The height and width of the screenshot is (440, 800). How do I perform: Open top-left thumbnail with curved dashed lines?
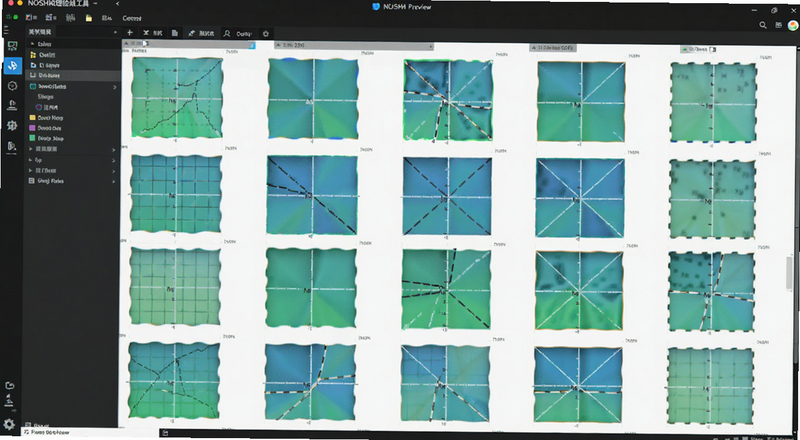pos(177,97)
